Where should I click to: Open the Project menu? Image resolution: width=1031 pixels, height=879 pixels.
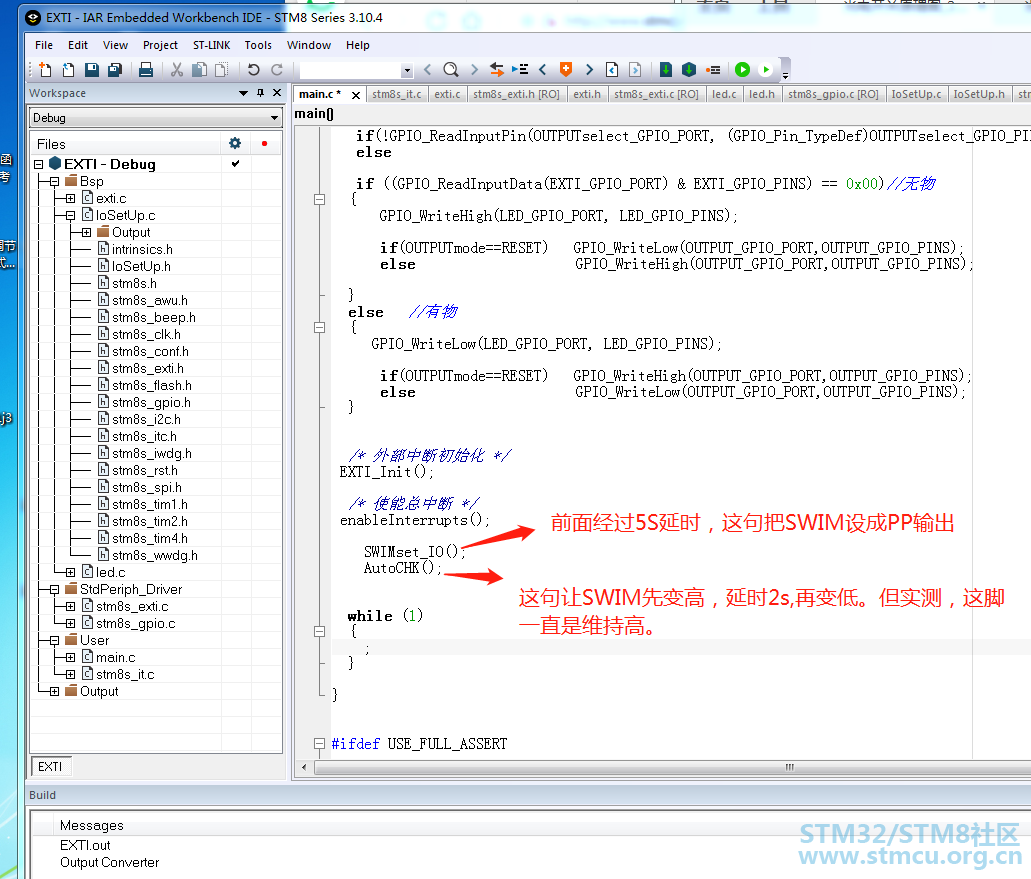click(x=160, y=45)
